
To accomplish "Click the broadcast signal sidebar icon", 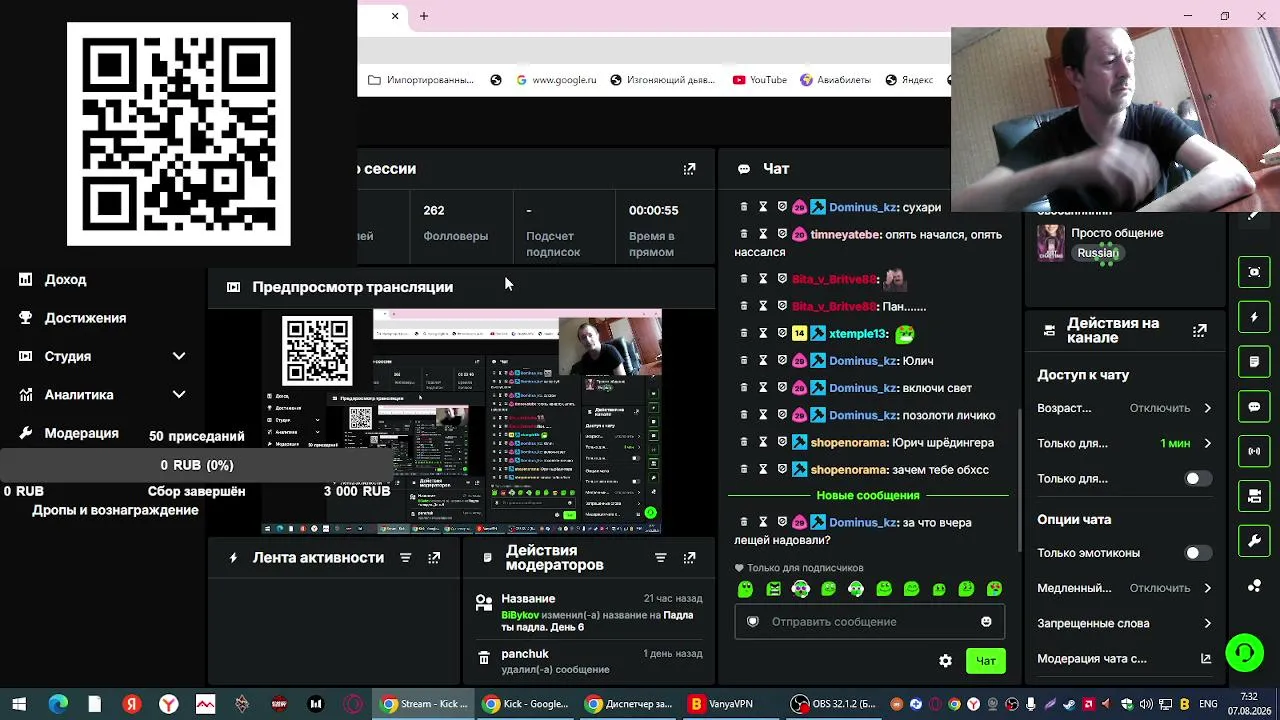I will point(1254,451).
